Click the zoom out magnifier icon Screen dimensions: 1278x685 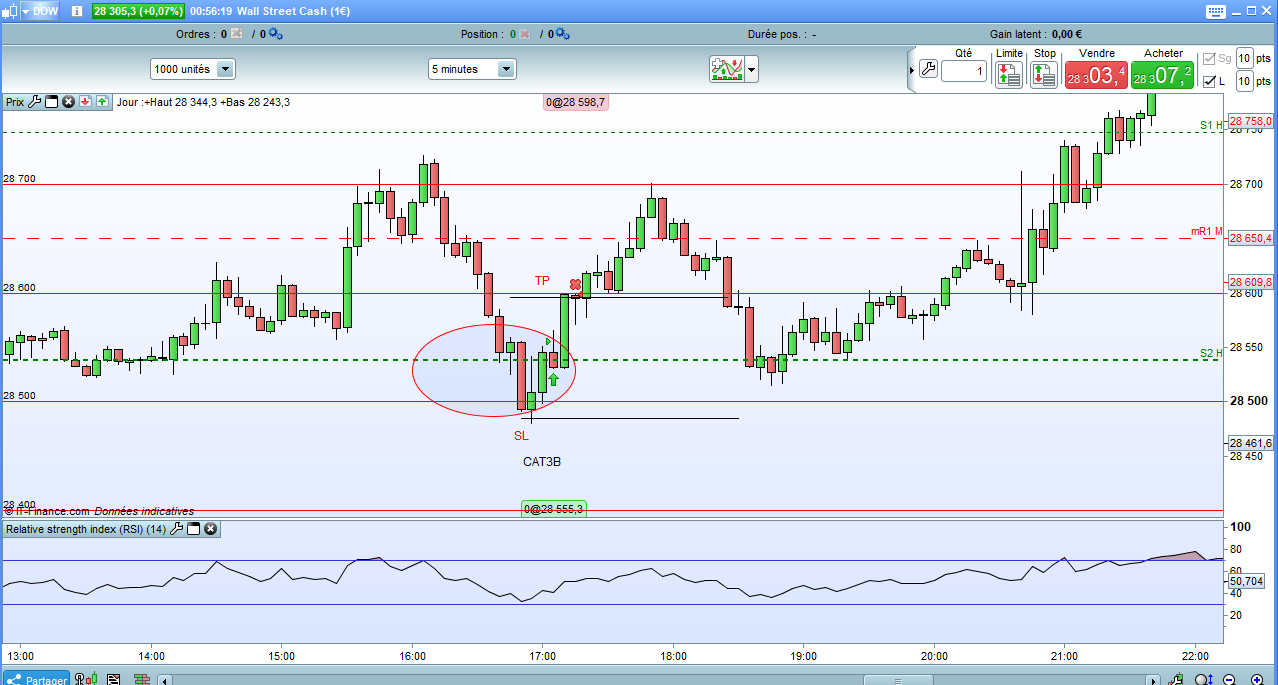tap(1229, 679)
